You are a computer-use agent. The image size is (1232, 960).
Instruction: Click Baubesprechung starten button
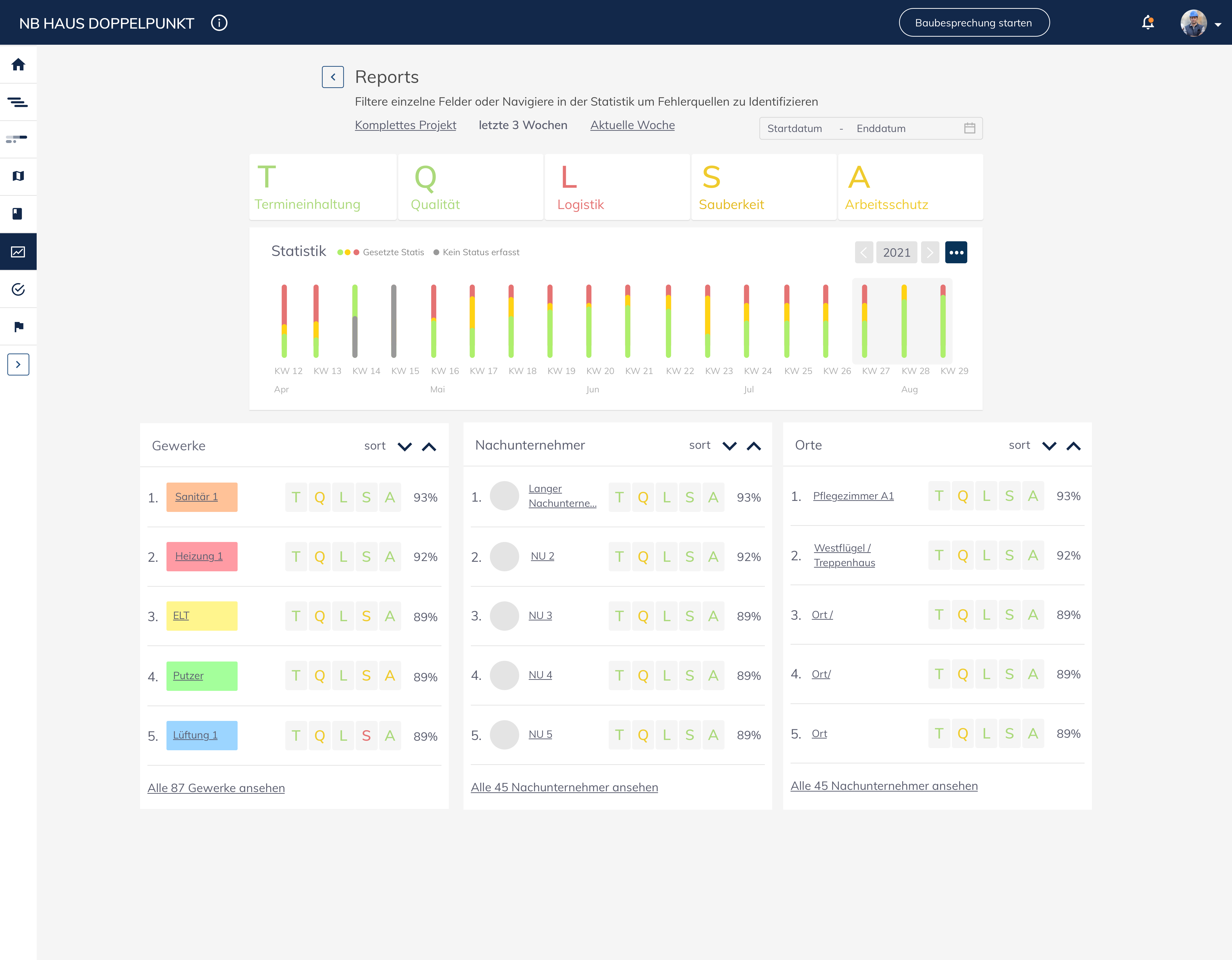(x=974, y=22)
